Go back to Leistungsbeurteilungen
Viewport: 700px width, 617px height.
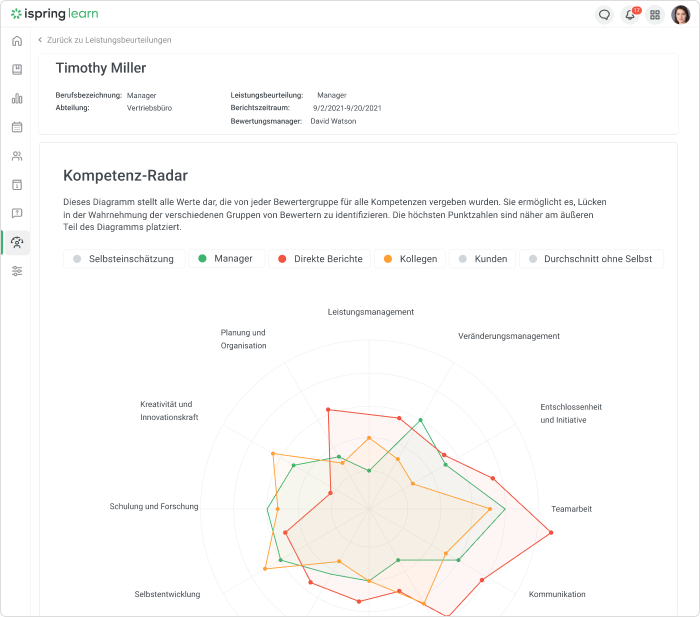105,40
